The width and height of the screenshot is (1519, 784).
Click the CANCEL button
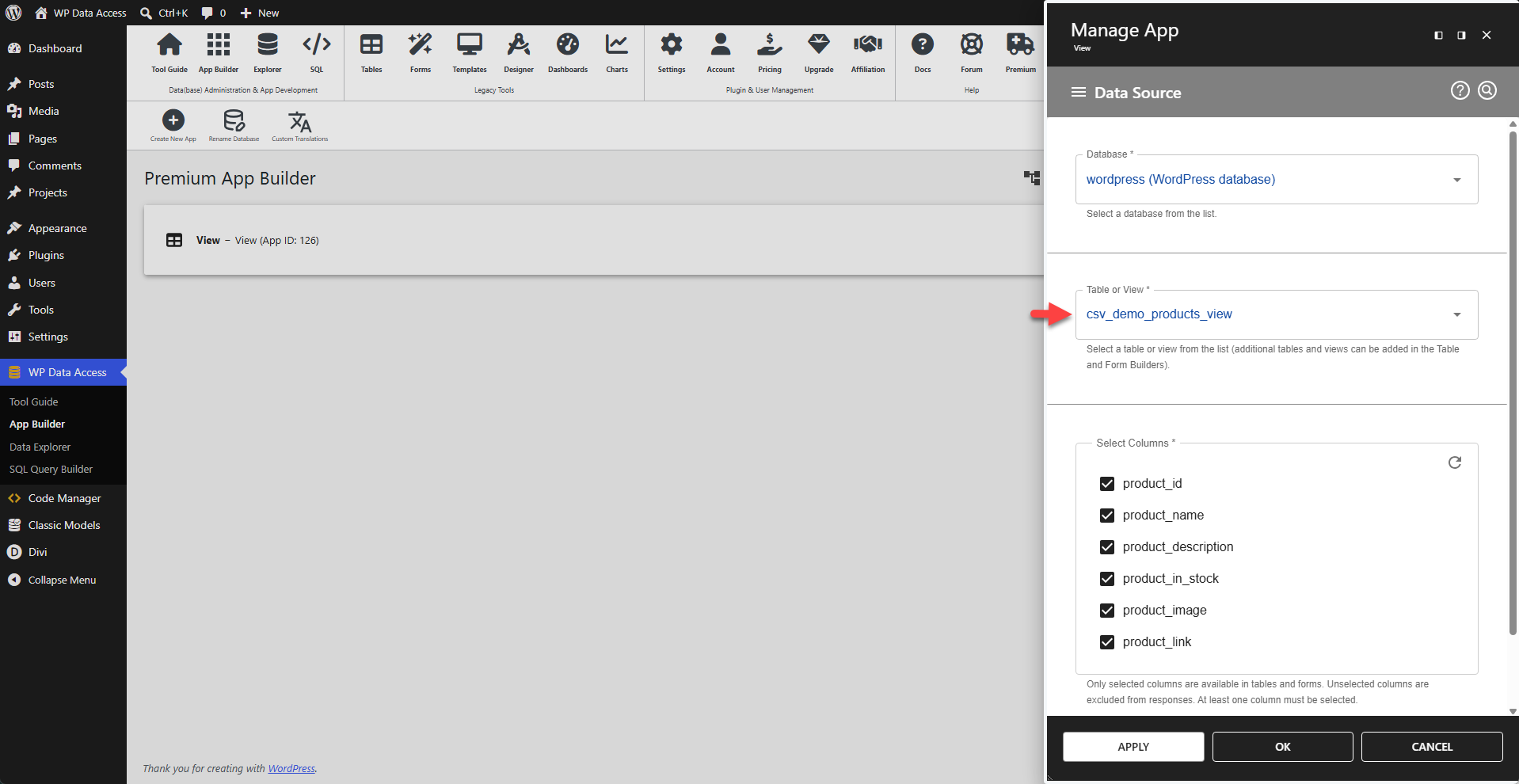click(x=1432, y=747)
